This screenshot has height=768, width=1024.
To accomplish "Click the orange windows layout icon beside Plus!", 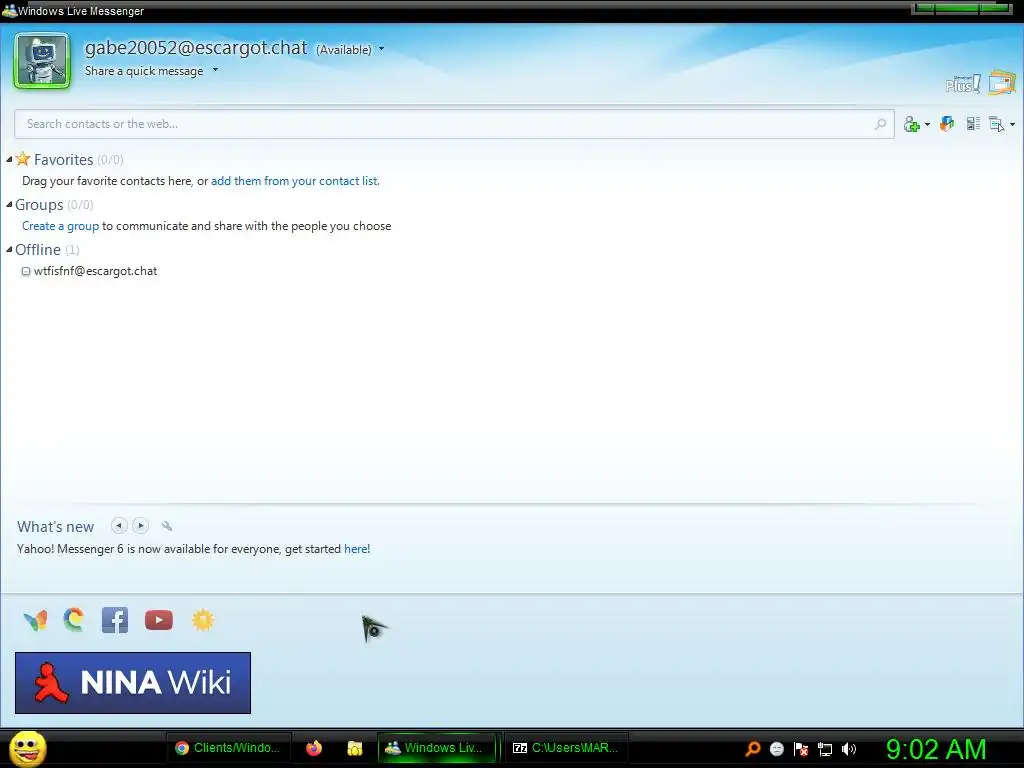I will [1002, 82].
